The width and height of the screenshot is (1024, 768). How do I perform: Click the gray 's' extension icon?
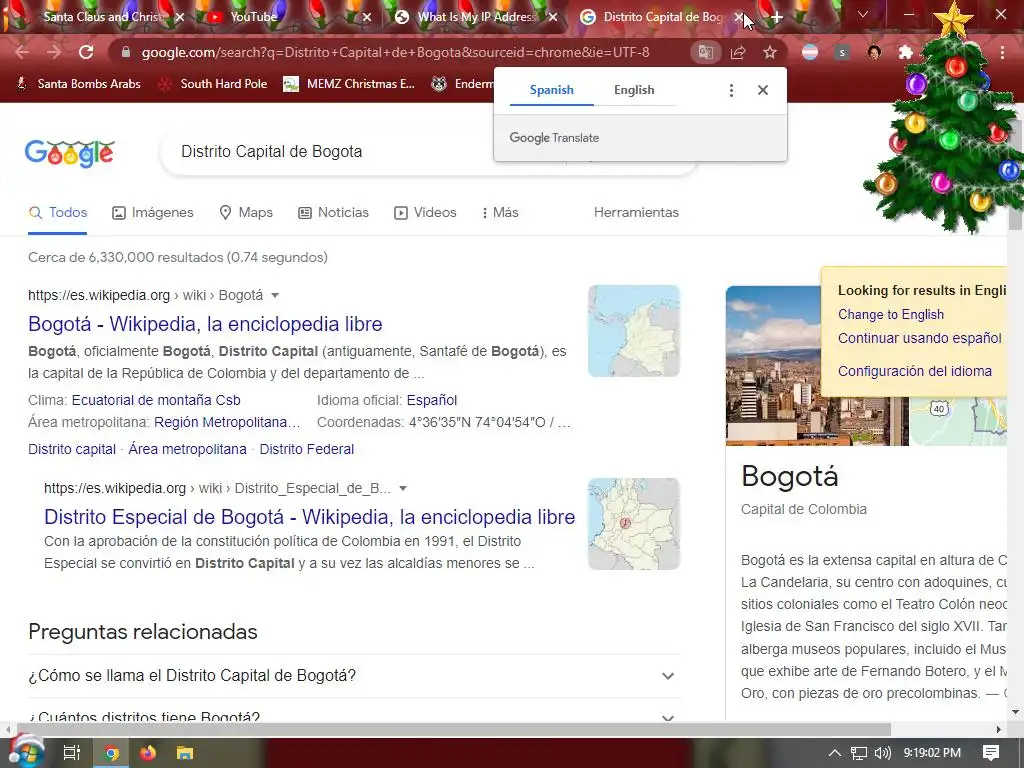(842, 52)
